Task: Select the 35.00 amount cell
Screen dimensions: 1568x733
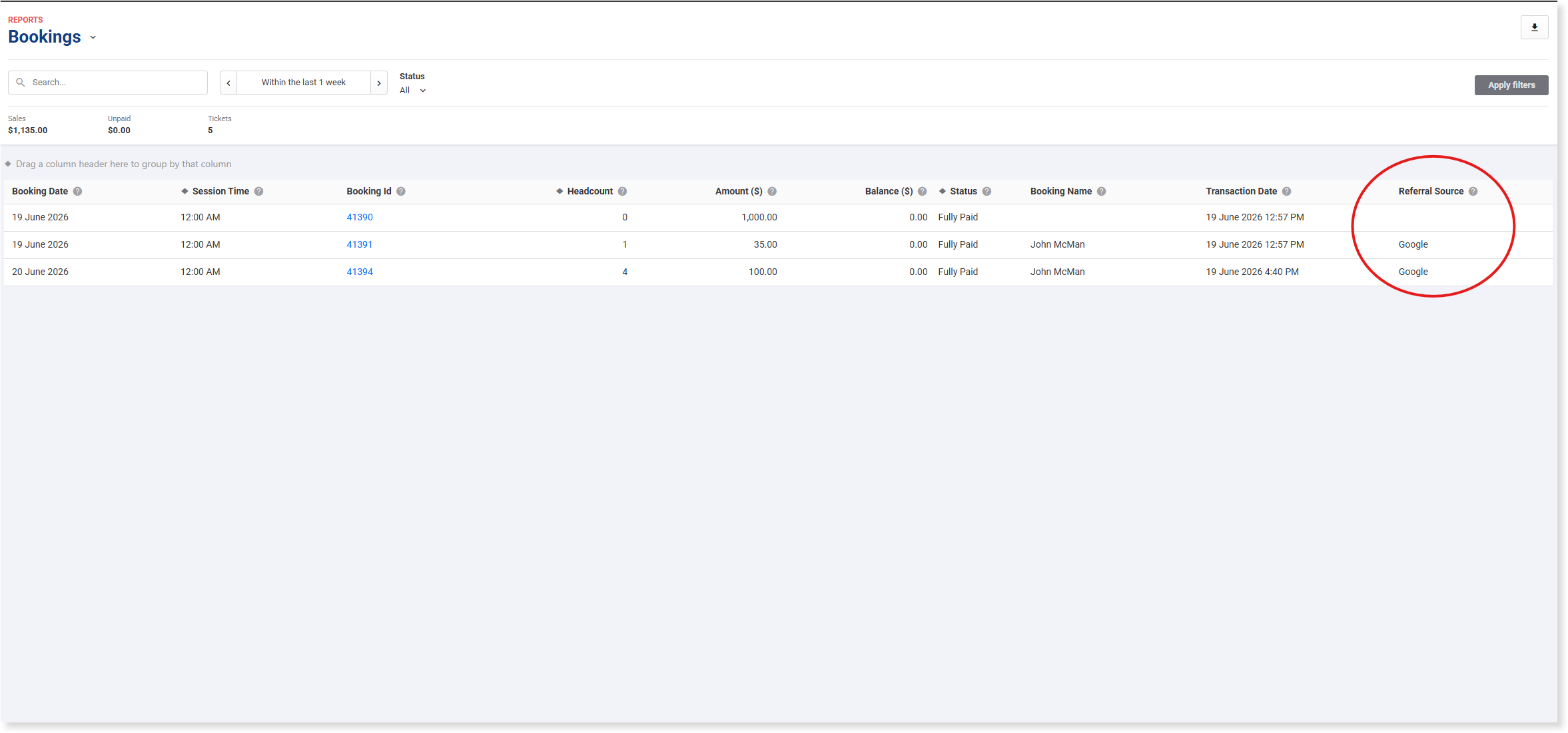Action: 765,244
